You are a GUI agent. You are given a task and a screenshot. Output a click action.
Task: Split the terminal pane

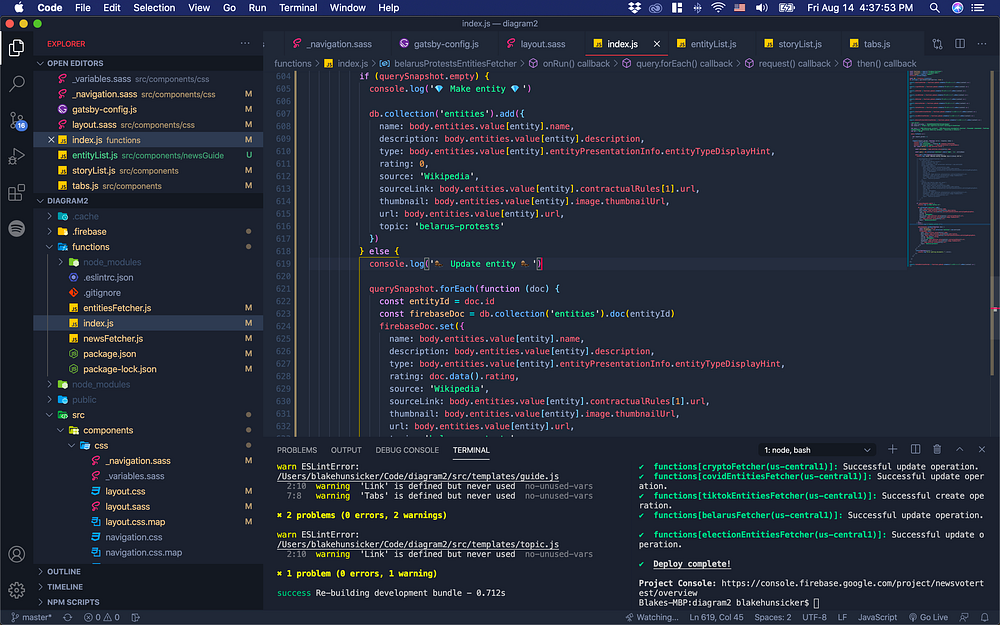tap(914, 450)
